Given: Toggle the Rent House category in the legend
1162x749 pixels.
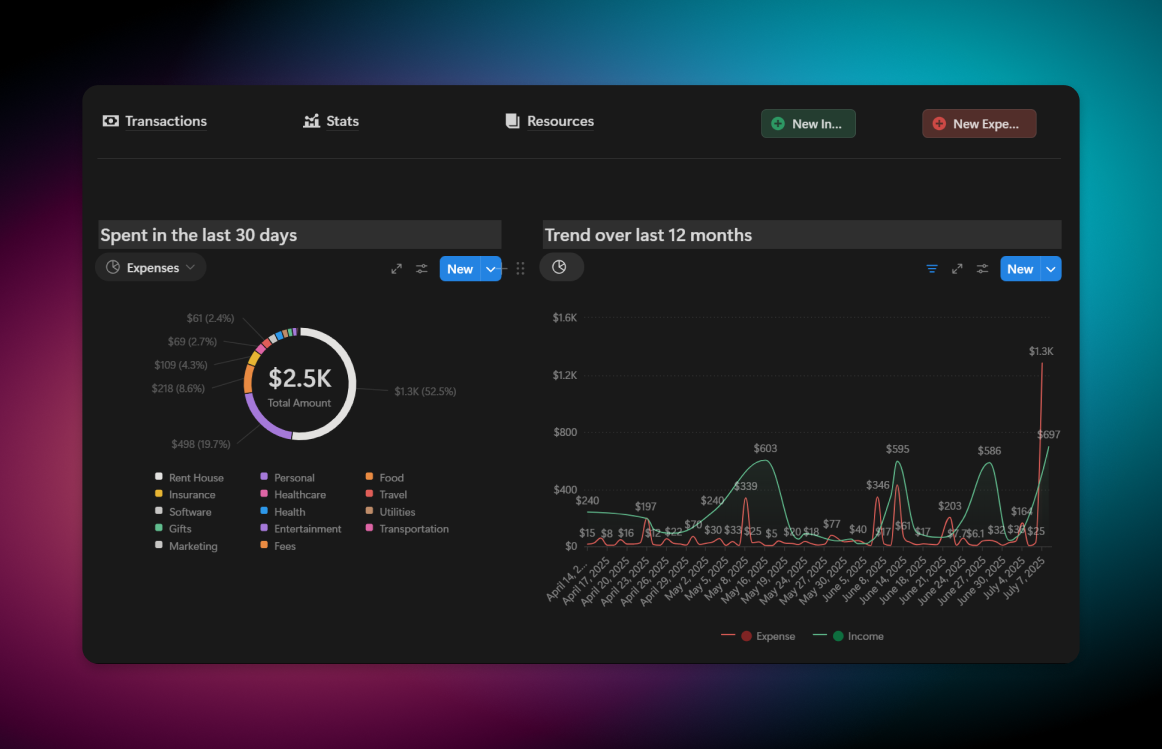Looking at the screenshot, I should tap(192, 477).
